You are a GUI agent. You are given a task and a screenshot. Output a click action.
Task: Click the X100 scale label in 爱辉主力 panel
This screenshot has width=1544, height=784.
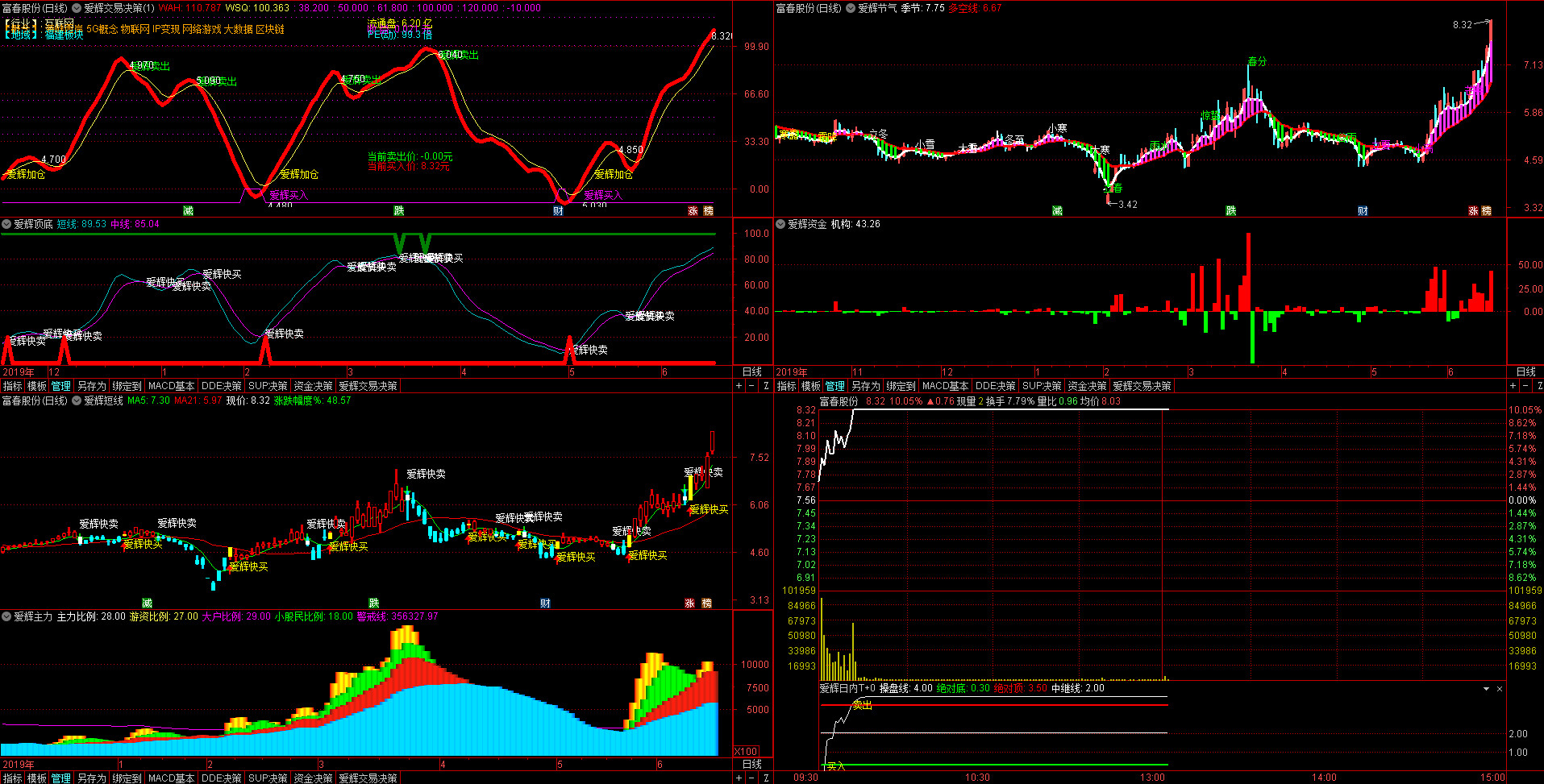click(746, 752)
